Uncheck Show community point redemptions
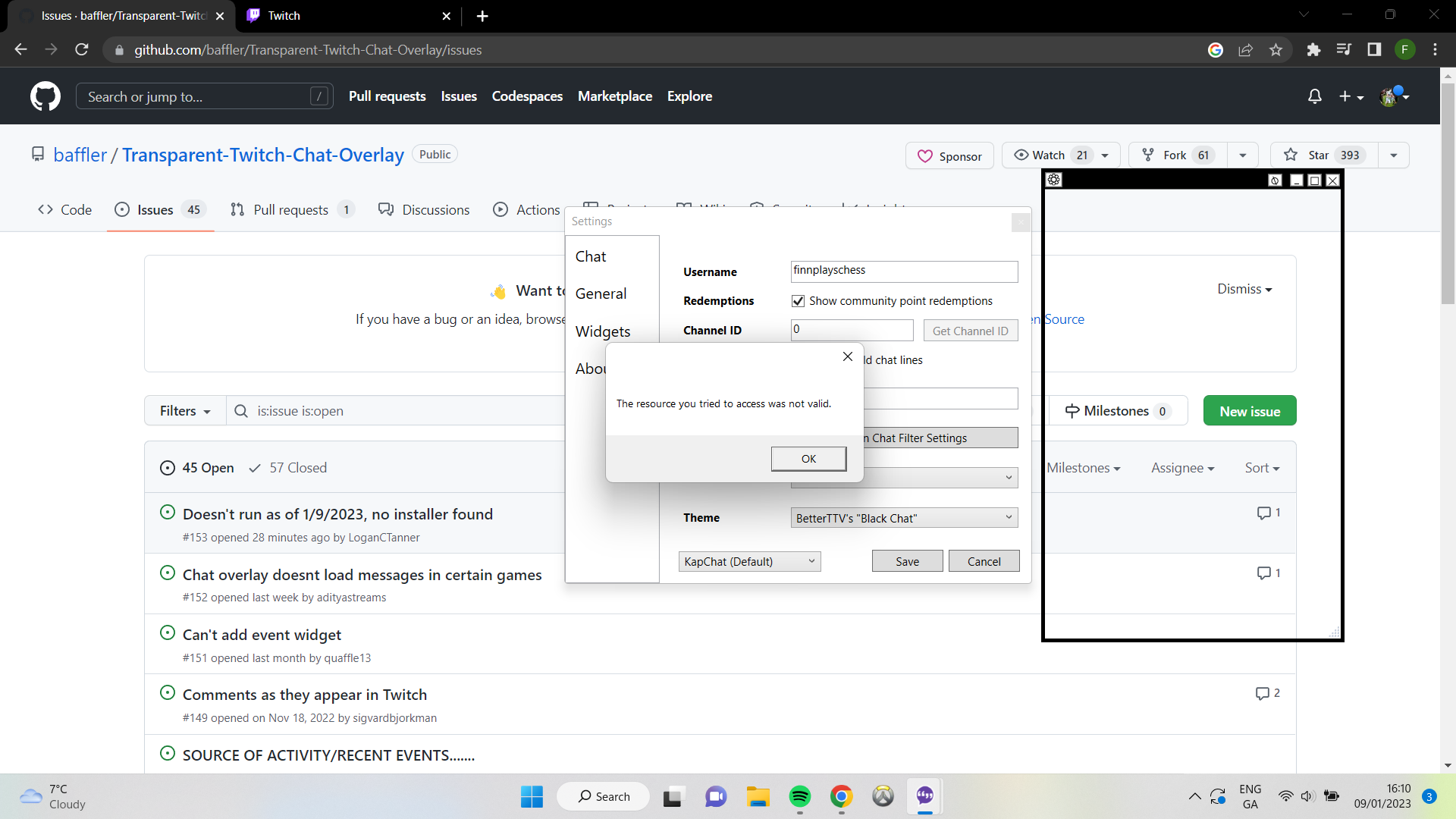This screenshot has width=1456, height=819. coord(797,300)
